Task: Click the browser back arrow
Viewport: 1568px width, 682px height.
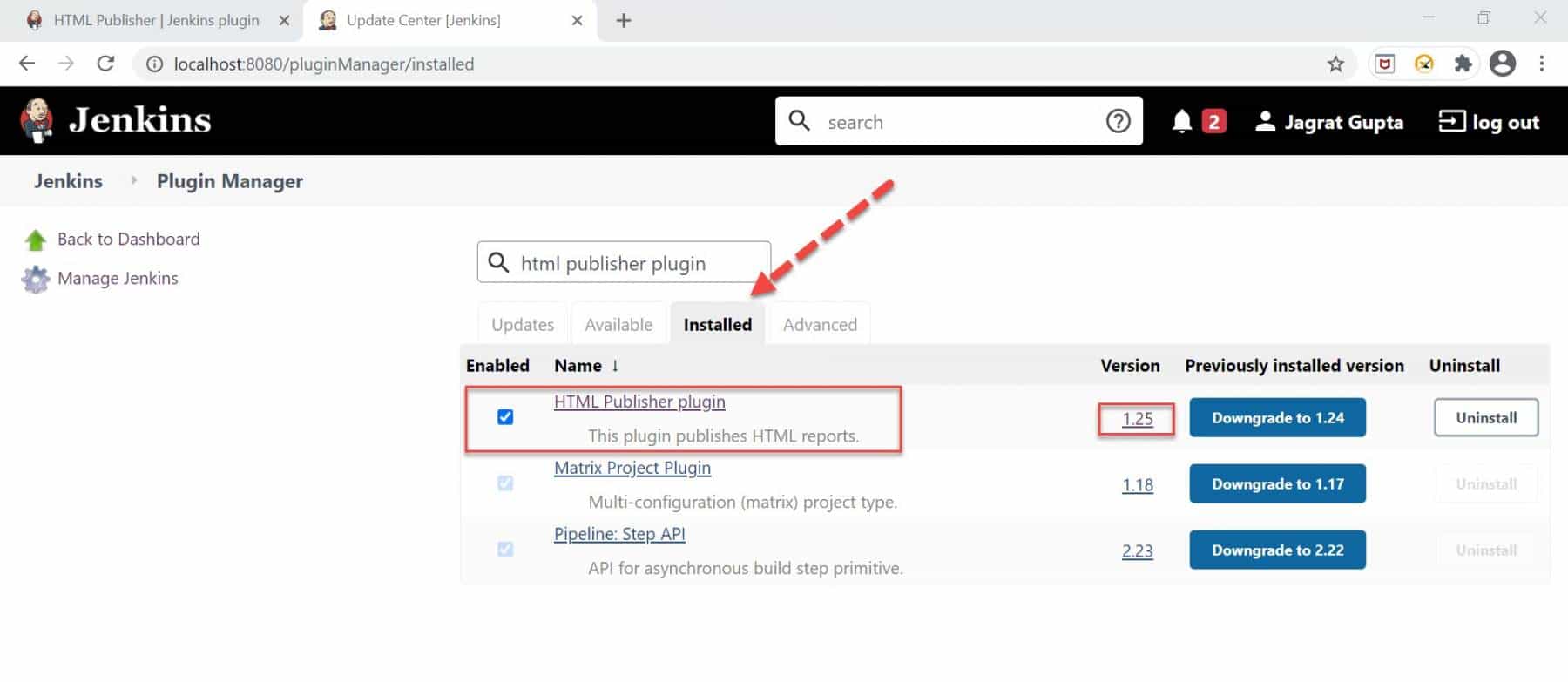Action: pos(27,64)
